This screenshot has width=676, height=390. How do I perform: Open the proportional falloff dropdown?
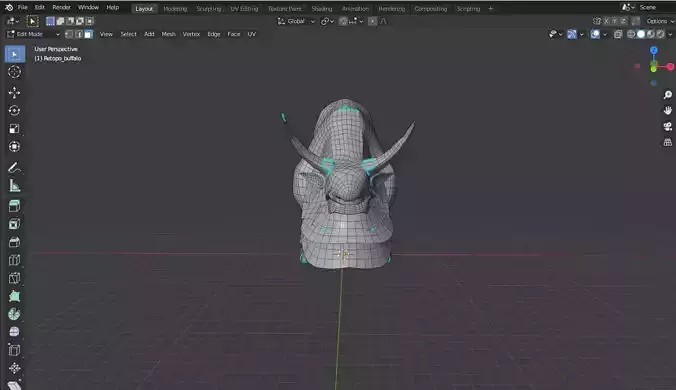pos(383,21)
